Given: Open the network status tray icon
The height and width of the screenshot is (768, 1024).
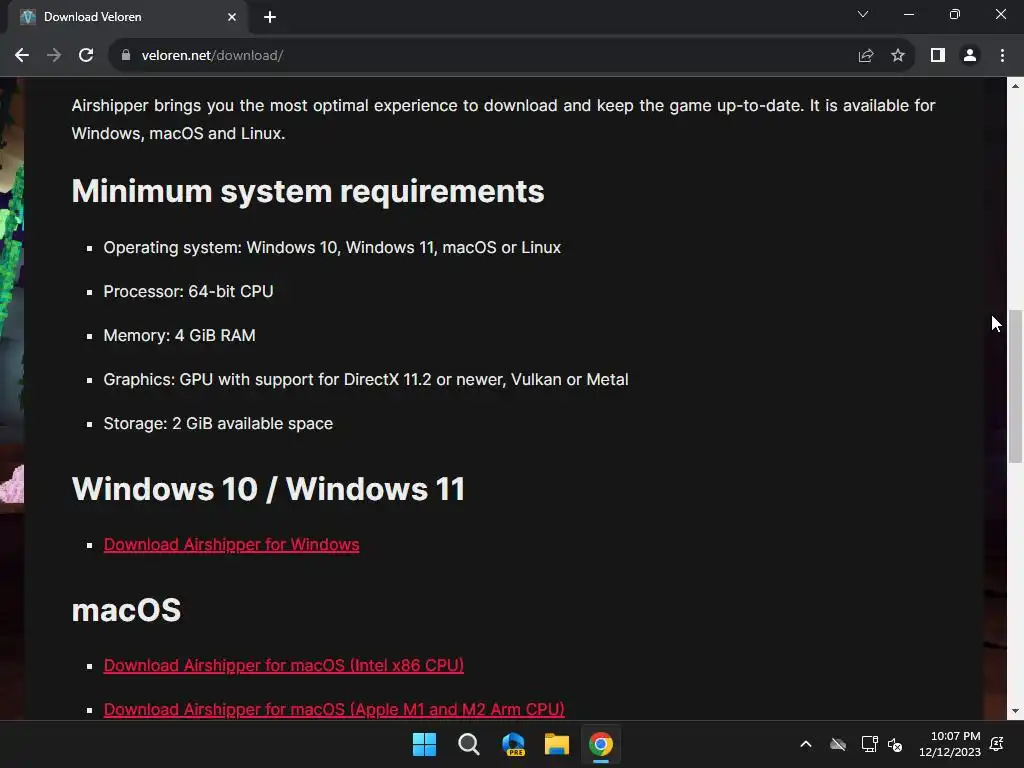Looking at the screenshot, I should point(869,744).
